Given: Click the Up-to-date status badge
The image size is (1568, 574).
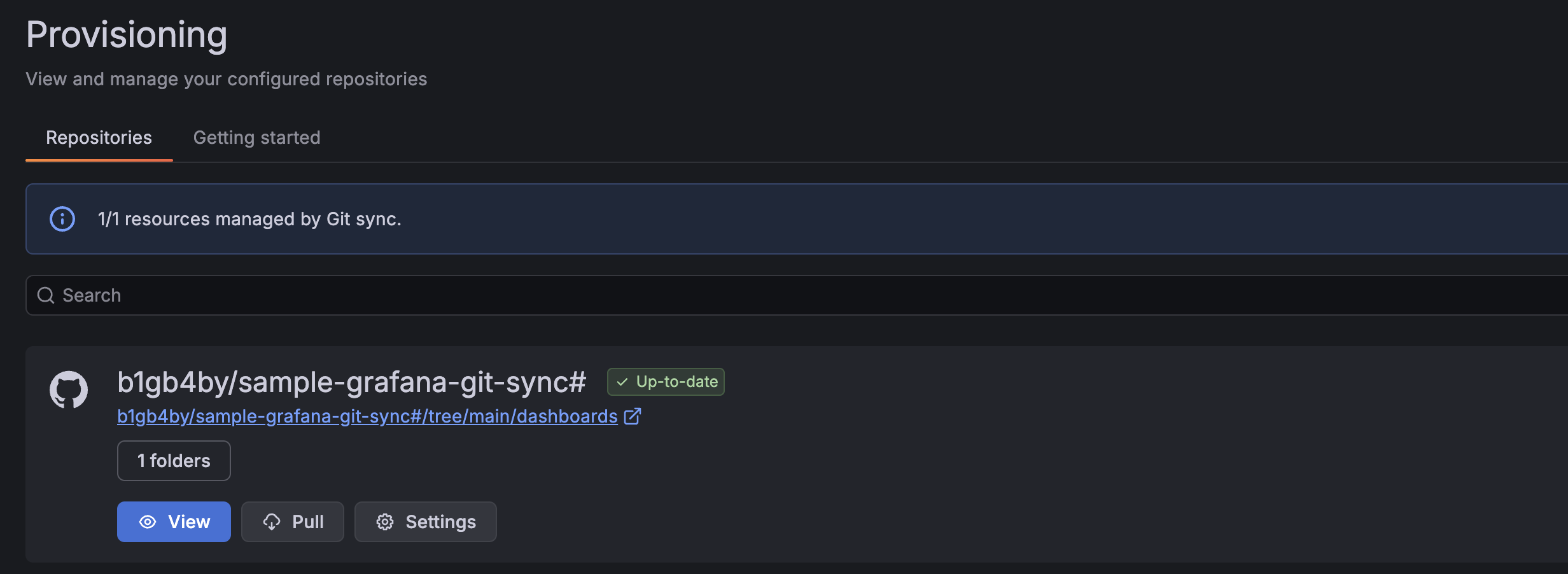Looking at the screenshot, I should click(x=665, y=382).
